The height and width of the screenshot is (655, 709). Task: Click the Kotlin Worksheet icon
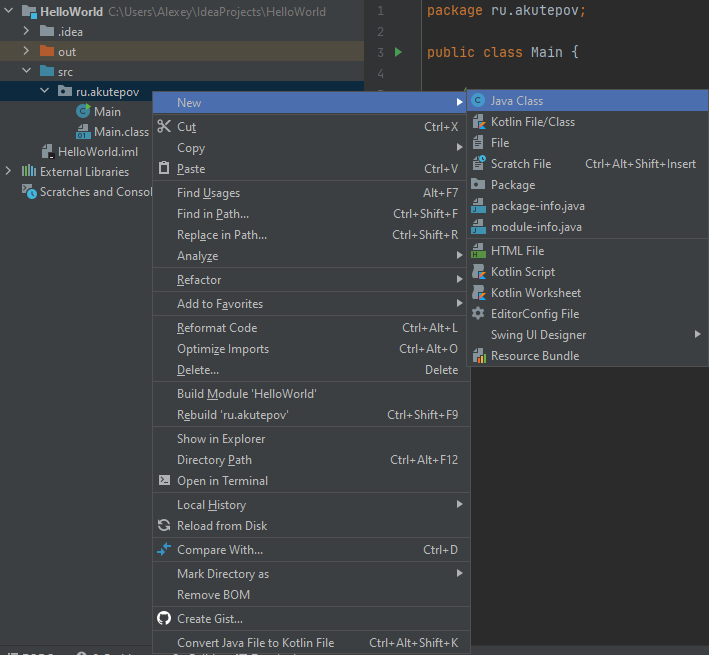(478, 292)
